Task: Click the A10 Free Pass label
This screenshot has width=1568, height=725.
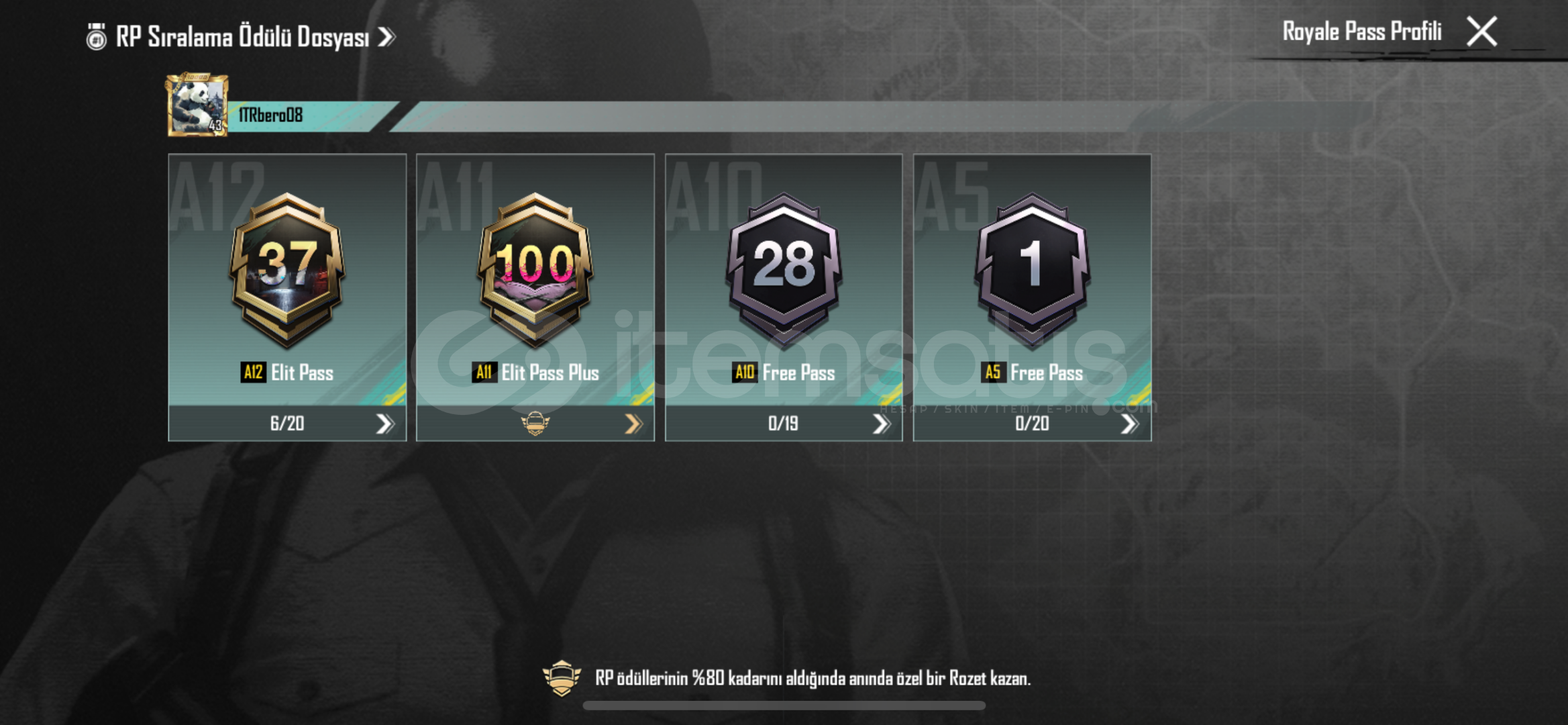Action: [x=784, y=373]
